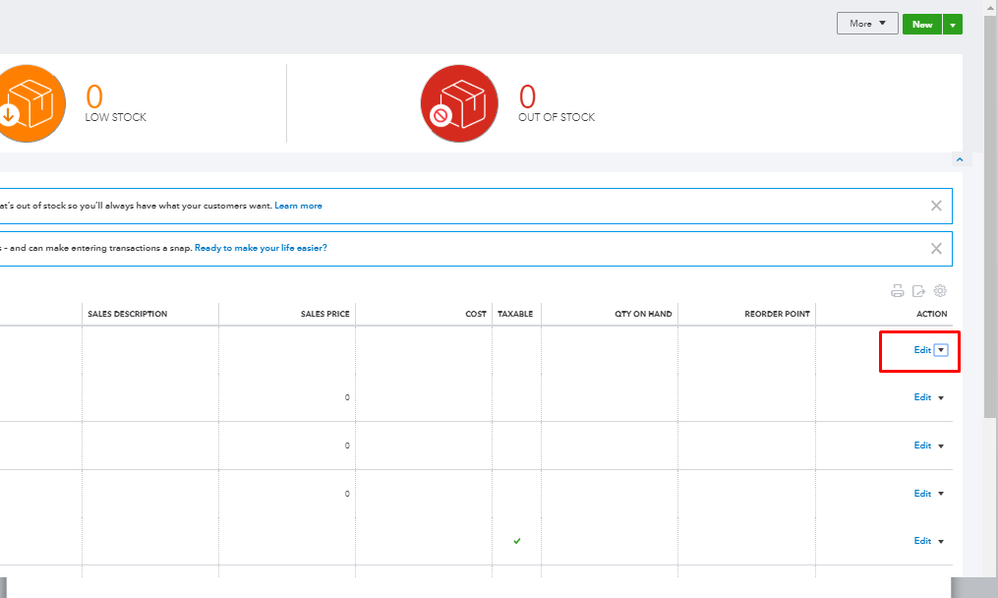Click the Qty On Hand column header
Screen dimensions: 998x598
pyautogui.click(x=643, y=314)
